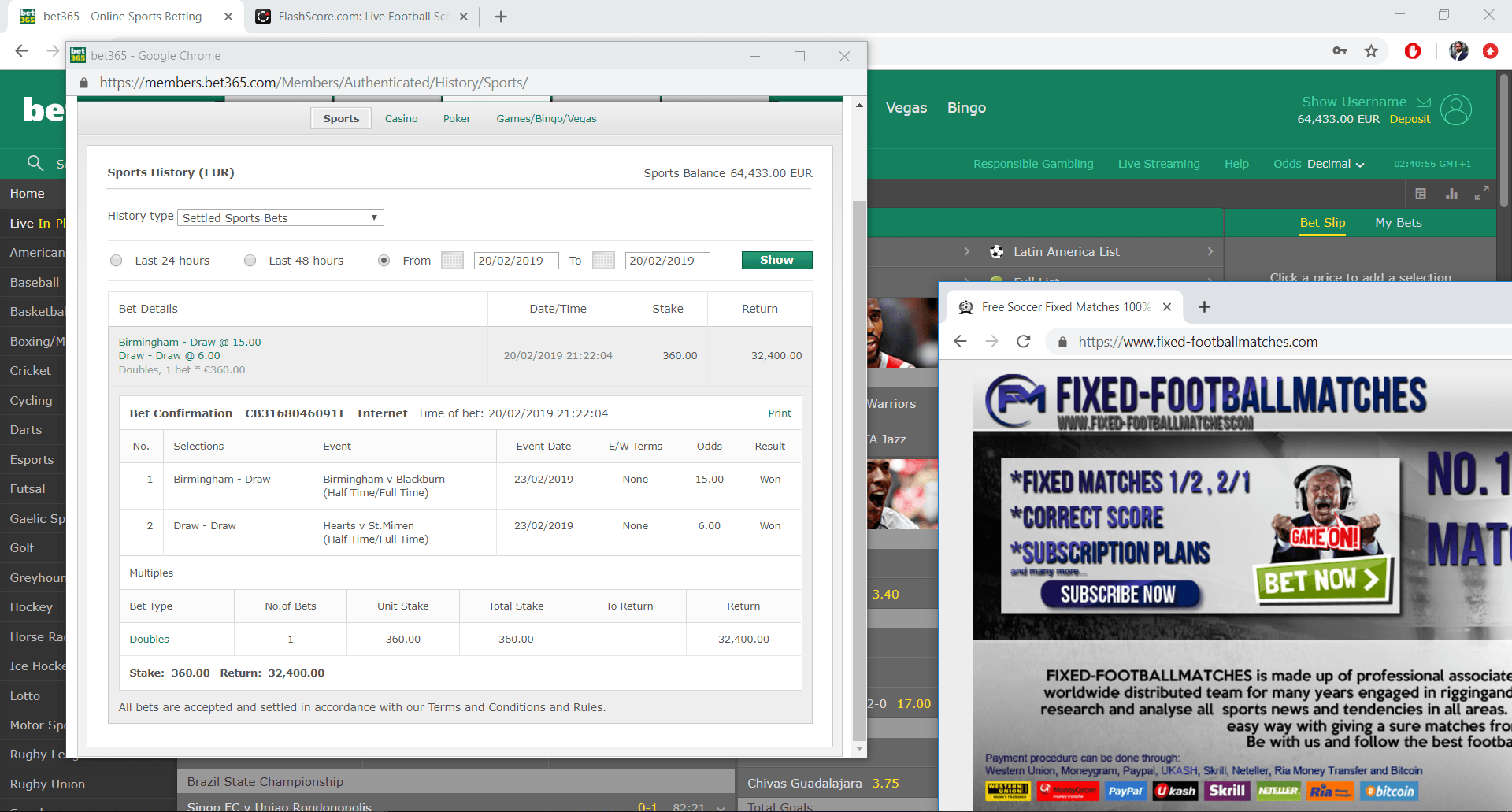Go back in the fixed-footballmatches window
This screenshot has width=1512, height=812.
pyautogui.click(x=960, y=341)
